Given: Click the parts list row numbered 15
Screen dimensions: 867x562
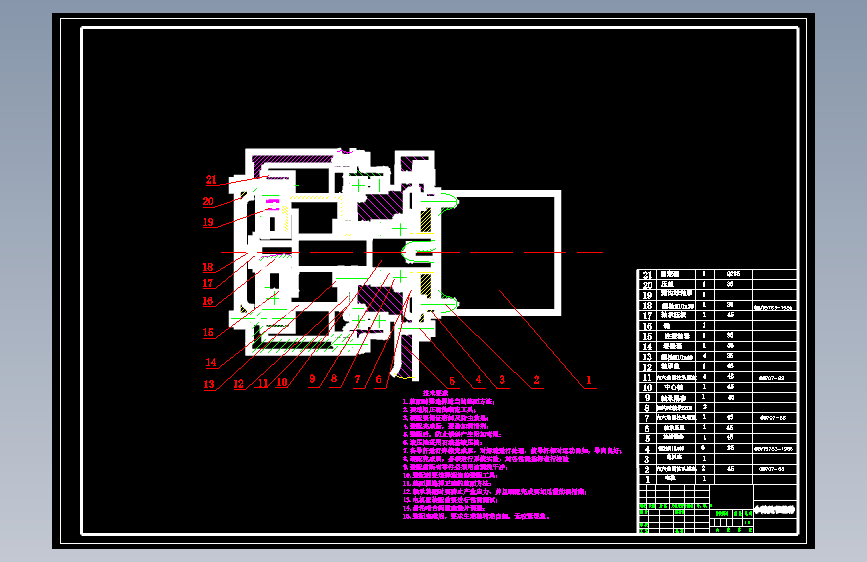Looking at the screenshot, I should (x=717, y=336).
